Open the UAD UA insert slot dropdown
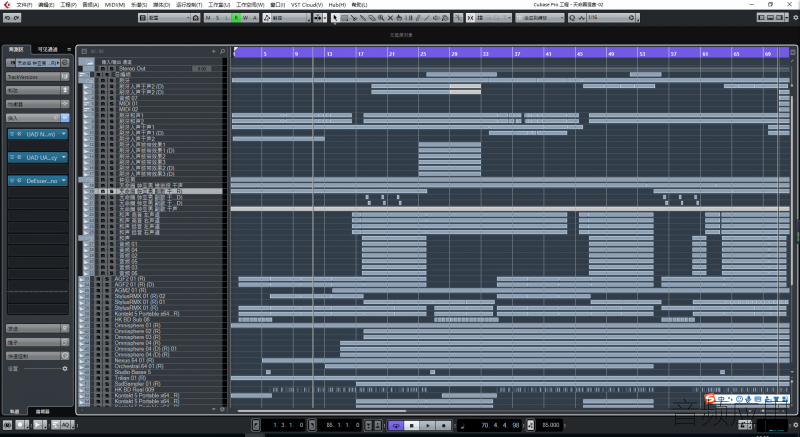The image size is (800, 437). pyautogui.click(x=64, y=158)
